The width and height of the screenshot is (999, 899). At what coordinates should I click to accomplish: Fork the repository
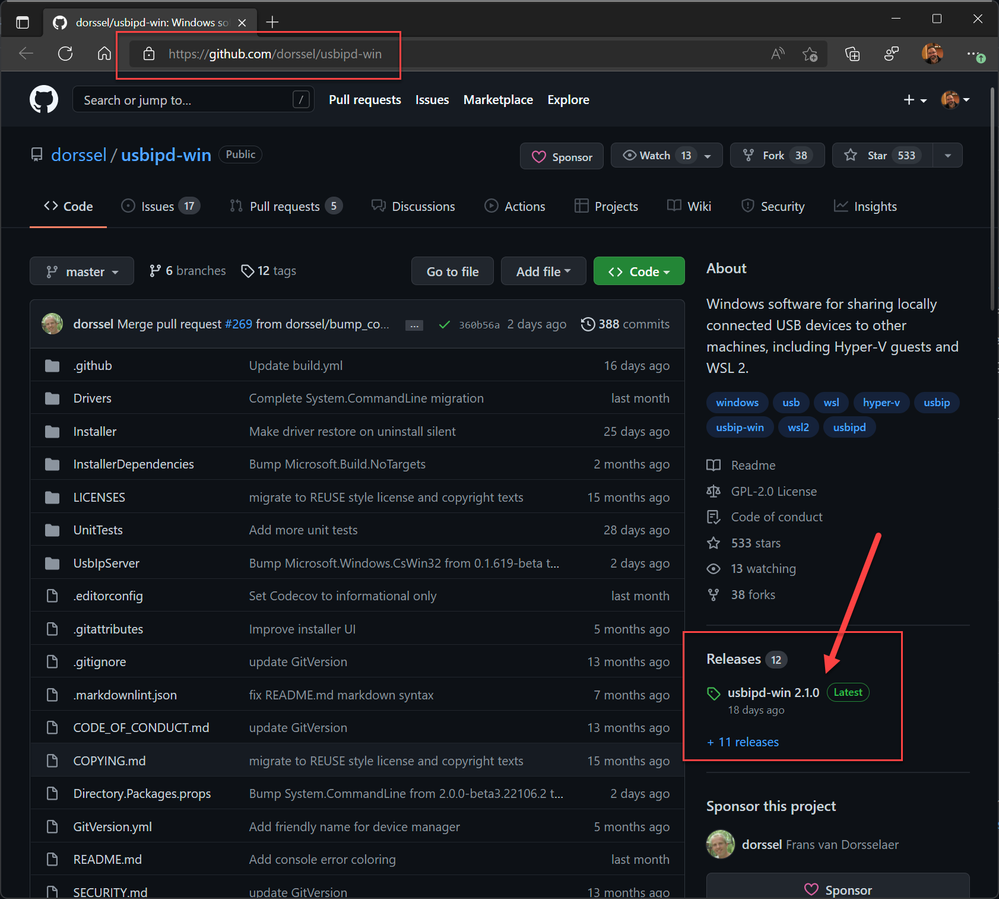777,155
